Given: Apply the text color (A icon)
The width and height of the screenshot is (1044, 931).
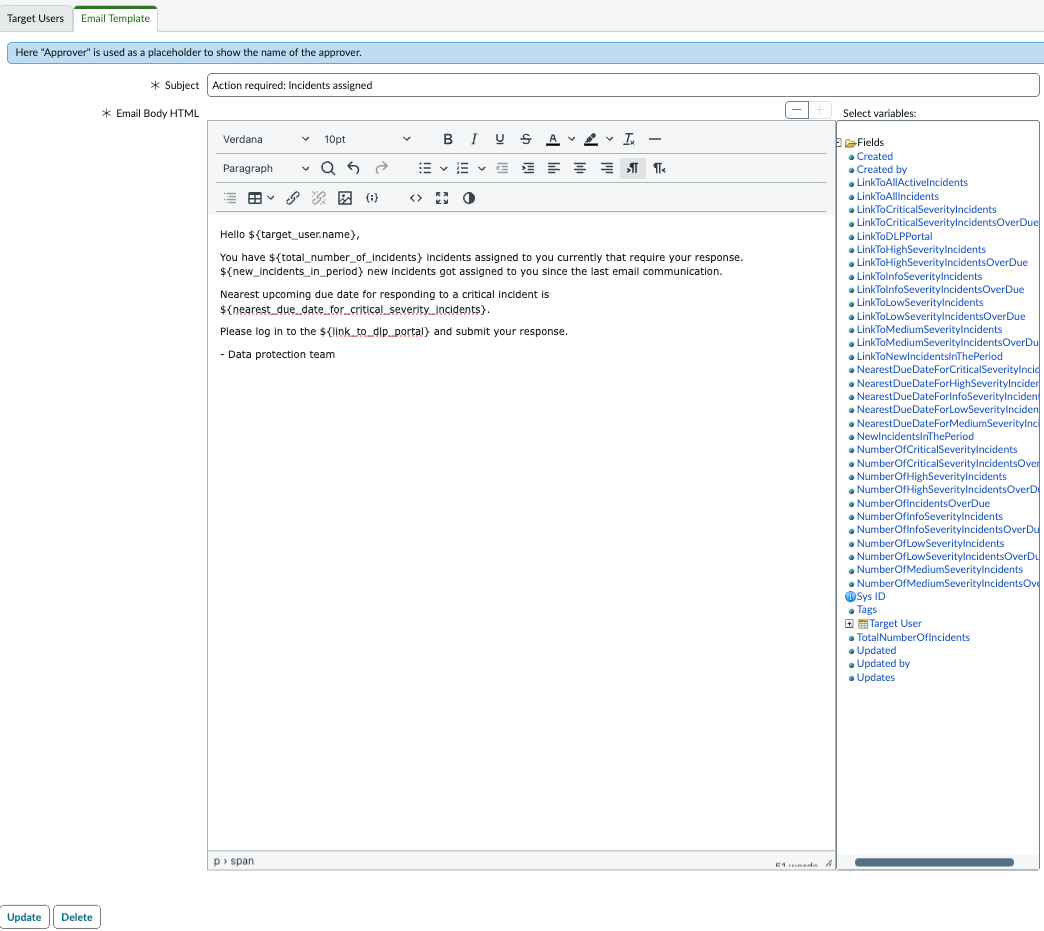Looking at the screenshot, I should point(553,139).
